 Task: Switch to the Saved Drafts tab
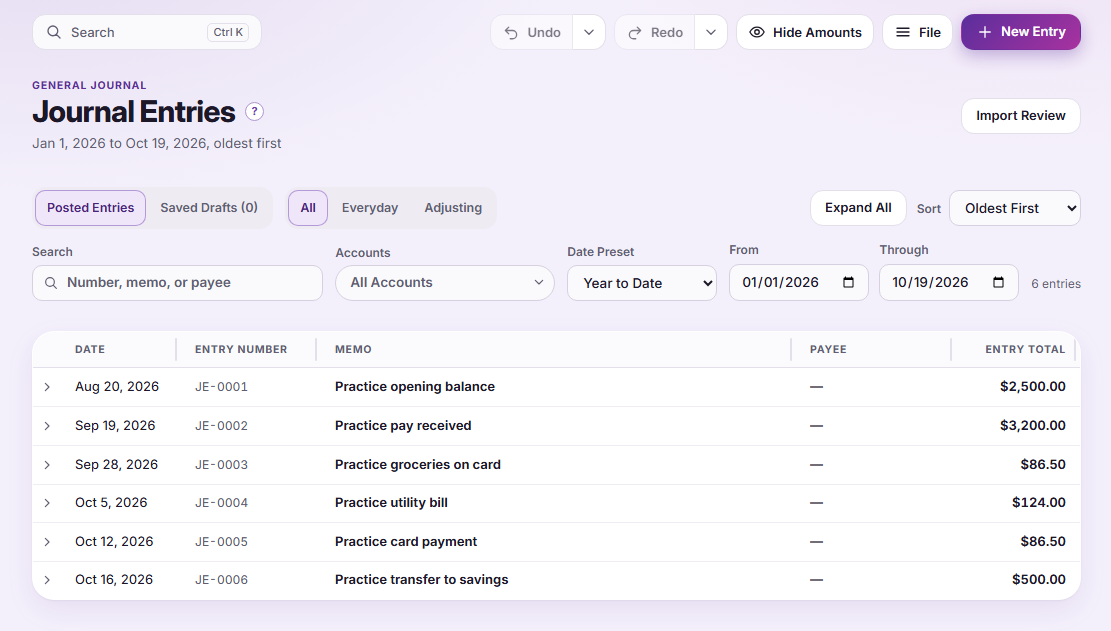209,208
